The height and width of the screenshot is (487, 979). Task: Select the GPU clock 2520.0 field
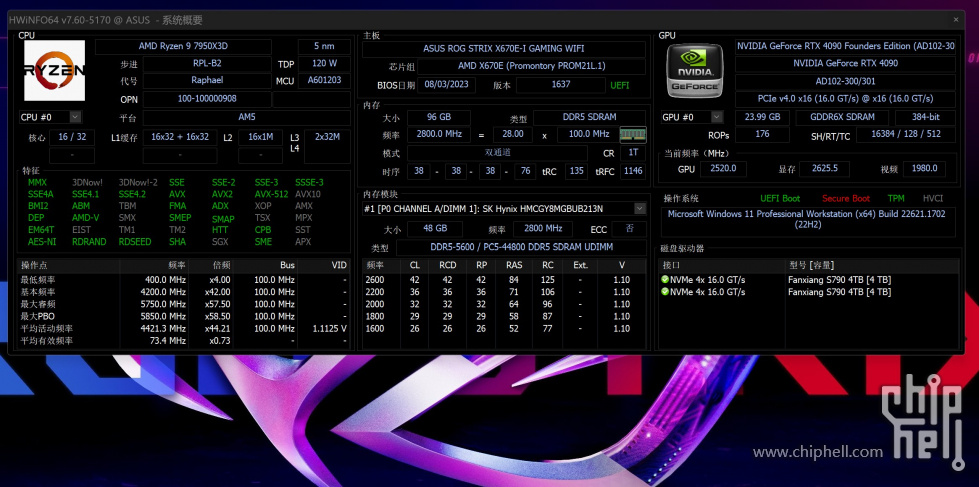click(723, 169)
